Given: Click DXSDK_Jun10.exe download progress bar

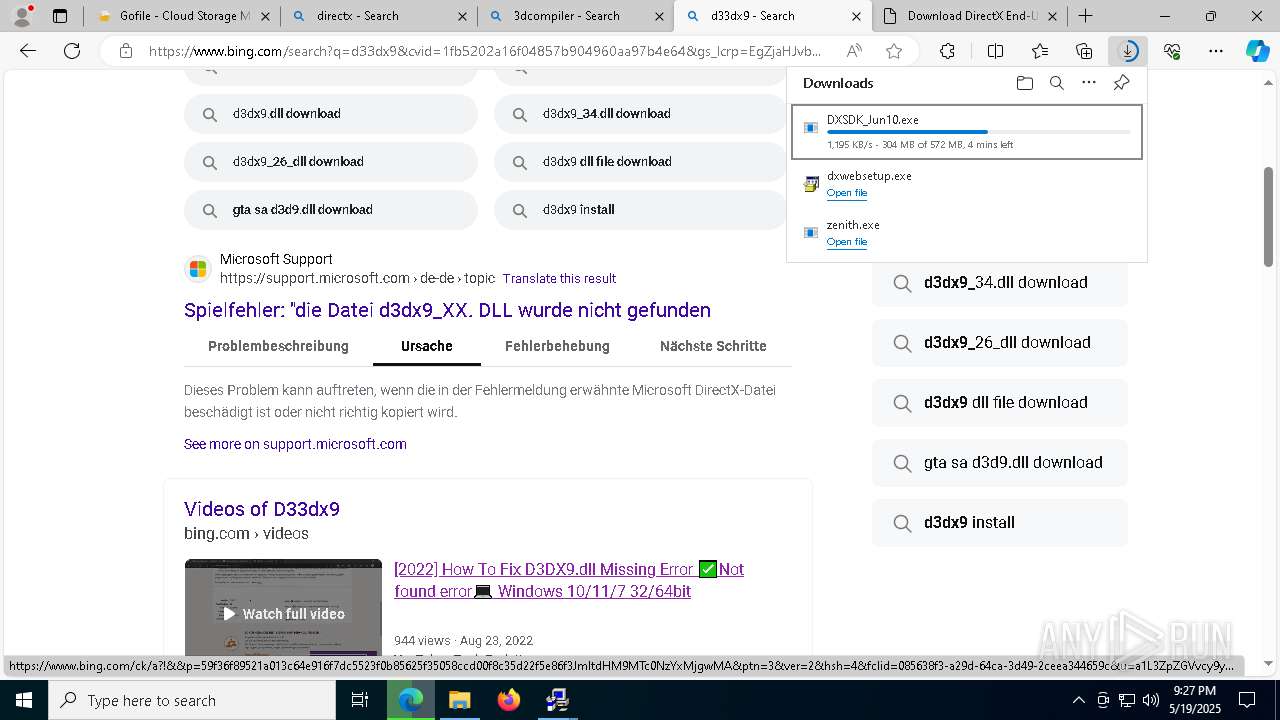Looking at the screenshot, I should click(x=978, y=132).
